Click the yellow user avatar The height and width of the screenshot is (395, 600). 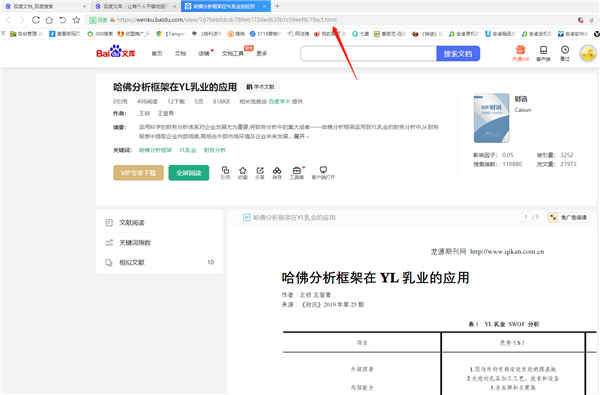pos(588,53)
